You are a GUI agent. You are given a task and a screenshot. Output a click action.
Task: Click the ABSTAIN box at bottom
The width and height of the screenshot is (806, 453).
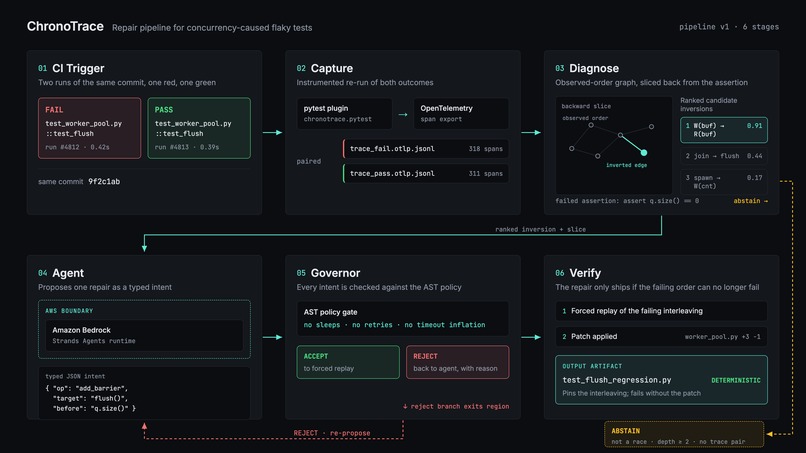(x=684, y=435)
